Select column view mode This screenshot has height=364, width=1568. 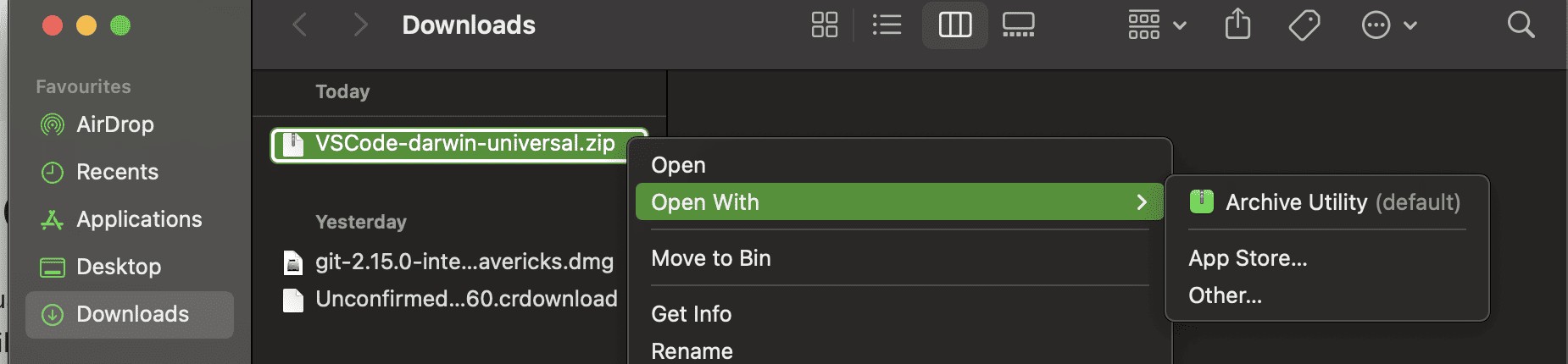(x=955, y=25)
